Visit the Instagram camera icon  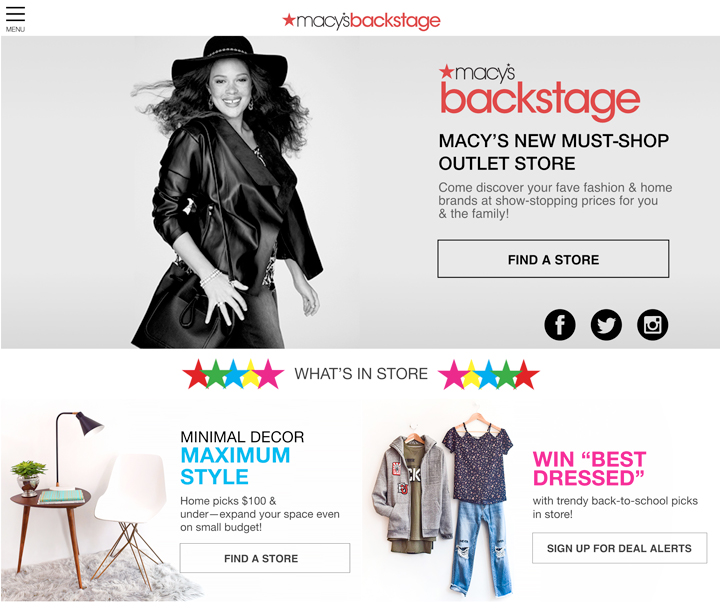coord(652,325)
